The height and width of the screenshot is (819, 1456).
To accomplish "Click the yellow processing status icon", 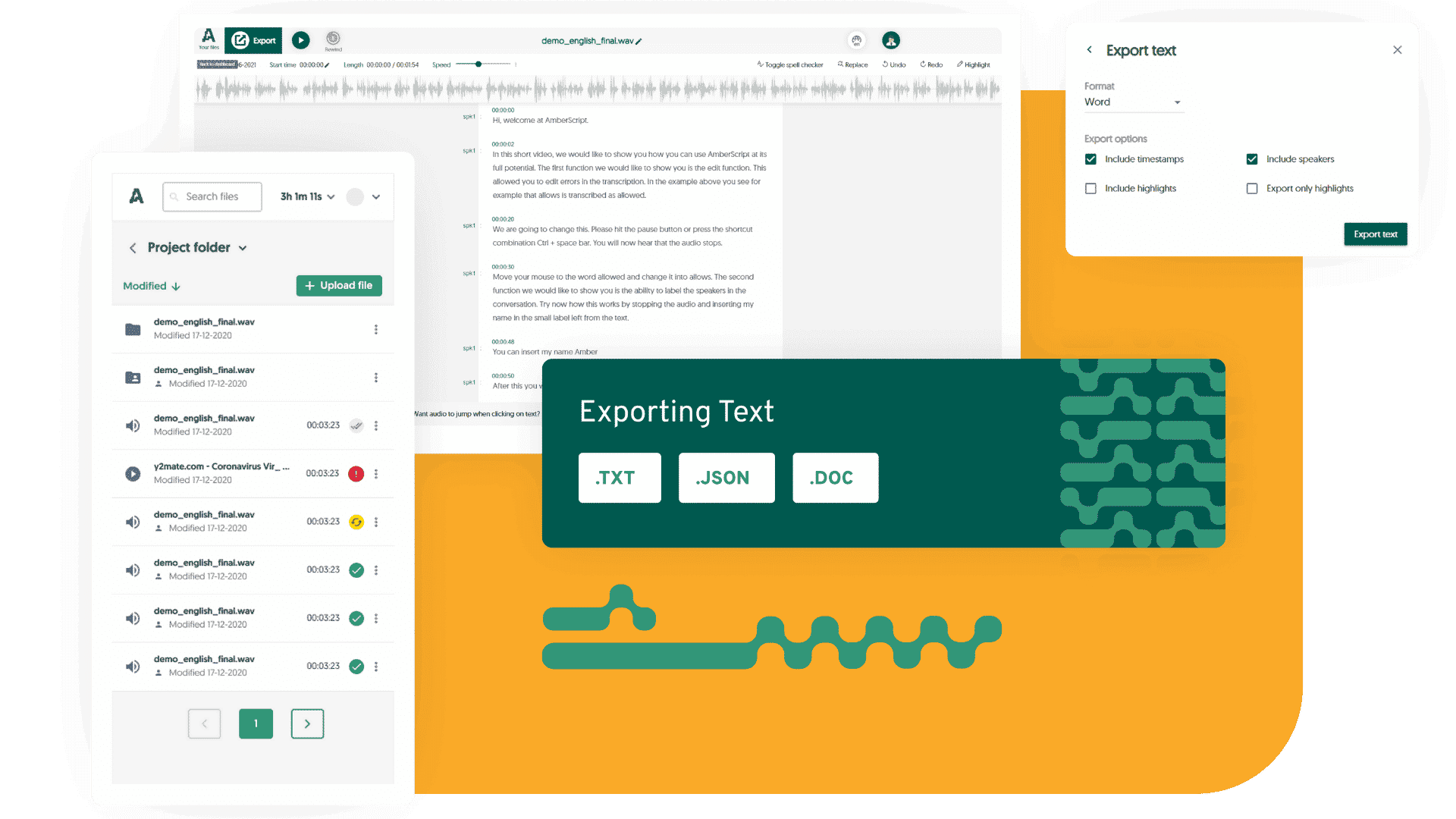I will click(356, 522).
